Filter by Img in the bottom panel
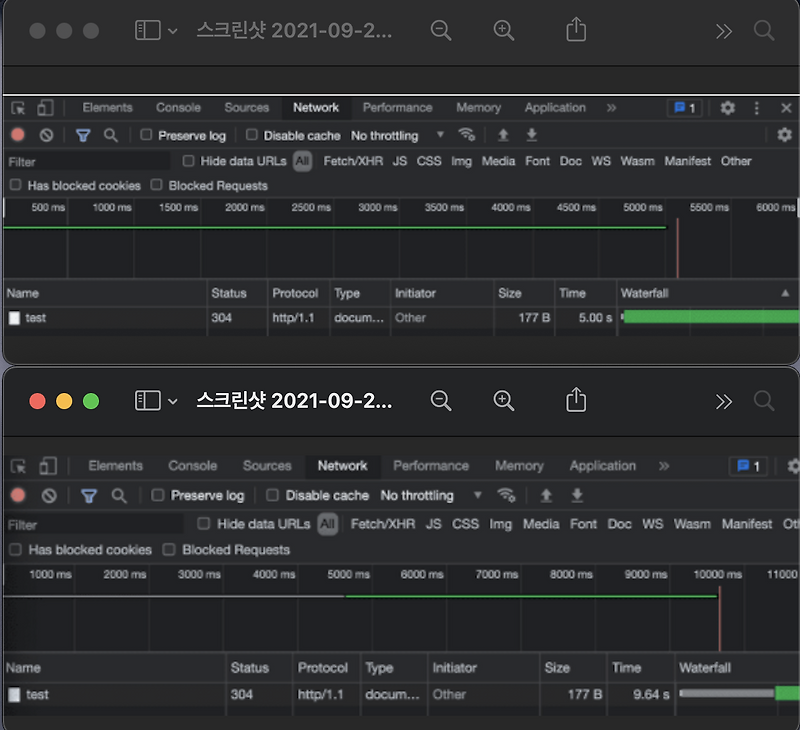The height and width of the screenshot is (730, 800). [501, 524]
